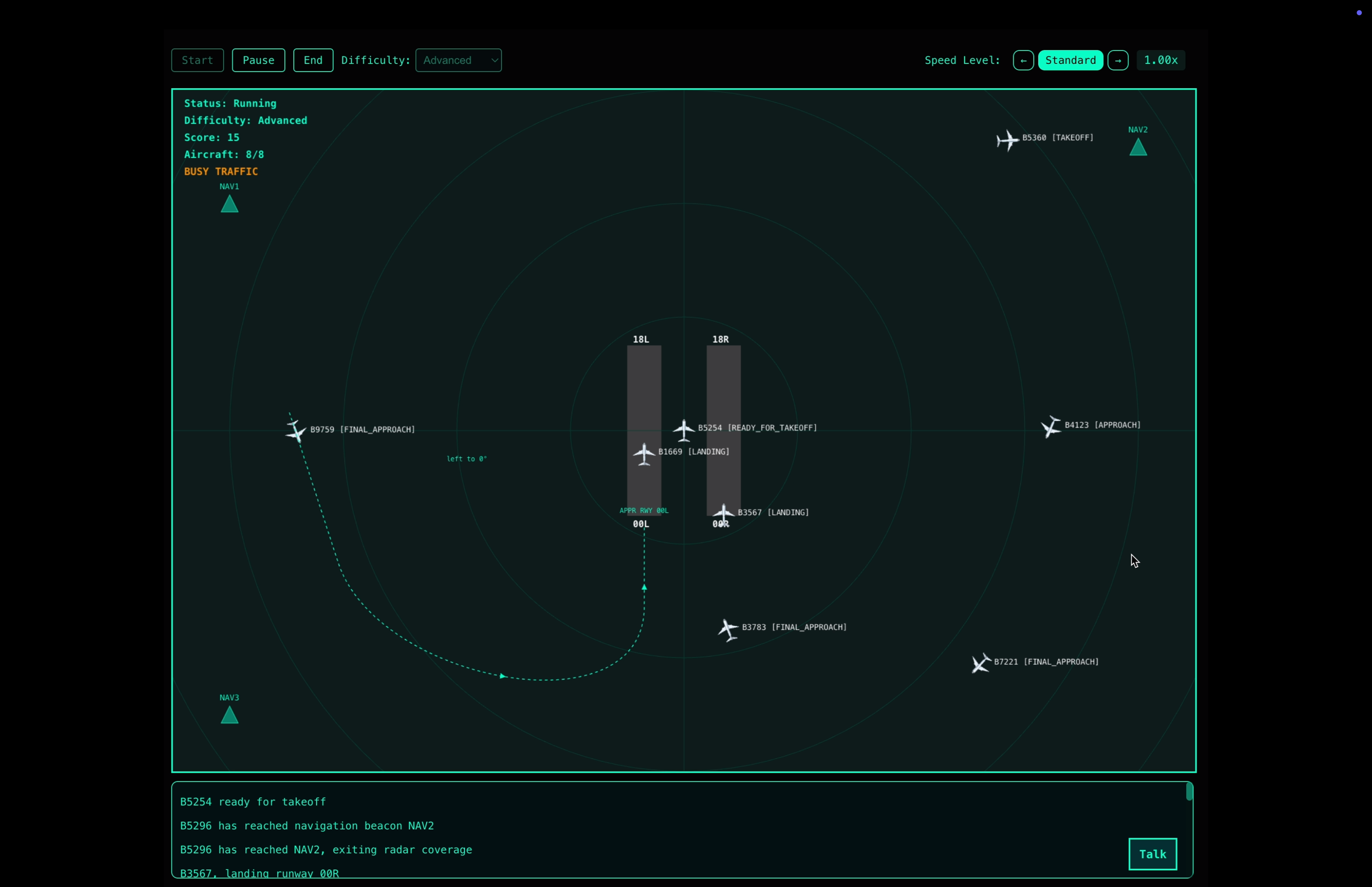Click the B5360 [TAKEOFF] label
The width and height of the screenshot is (1372, 887).
(x=1058, y=138)
